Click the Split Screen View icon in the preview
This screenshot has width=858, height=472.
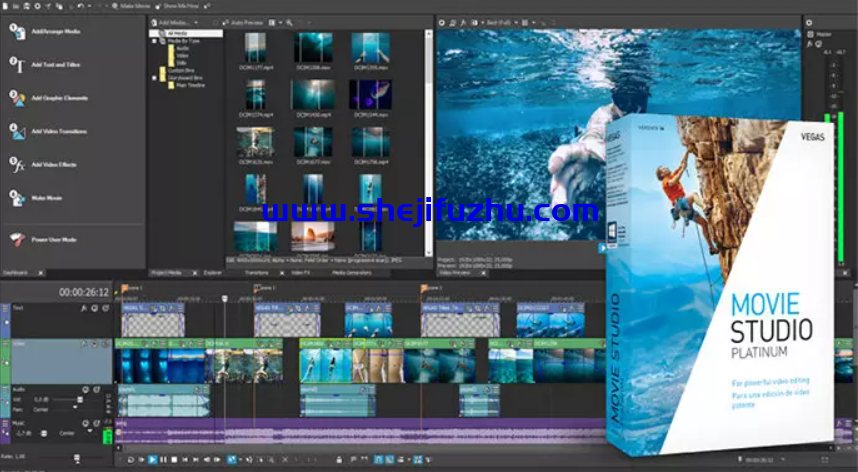475,22
